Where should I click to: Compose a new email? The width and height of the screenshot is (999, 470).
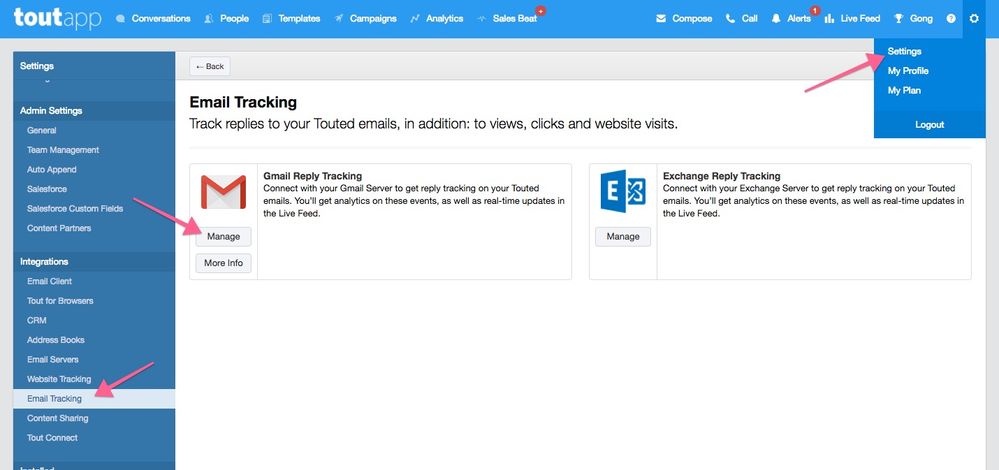coord(684,18)
